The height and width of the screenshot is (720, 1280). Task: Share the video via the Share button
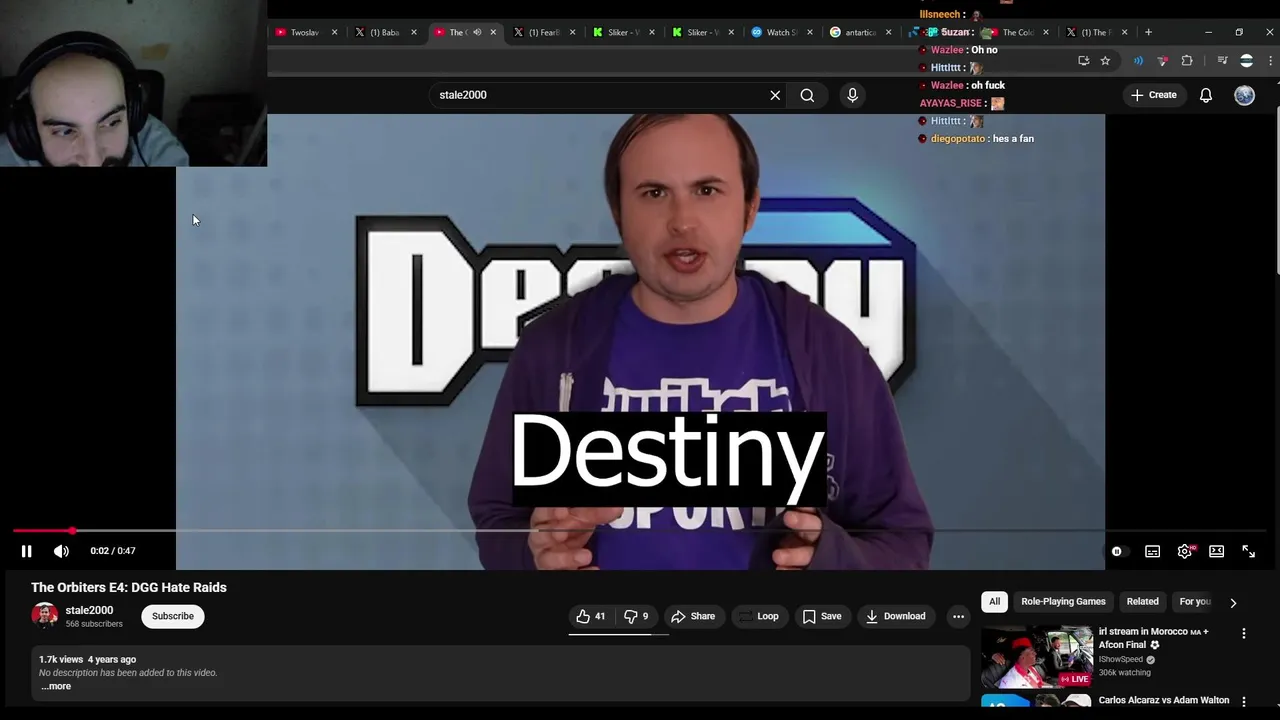[693, 616]
